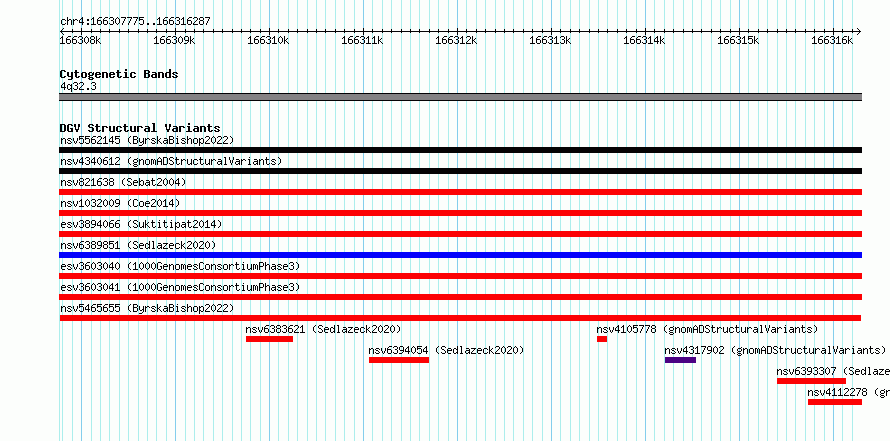Image resolution: width=890 pixels, height=441 pixels.
Task: Click the esv3603040 (1000GenomesConsortiumPhase3) label
Action: click(x=180, y=266)
